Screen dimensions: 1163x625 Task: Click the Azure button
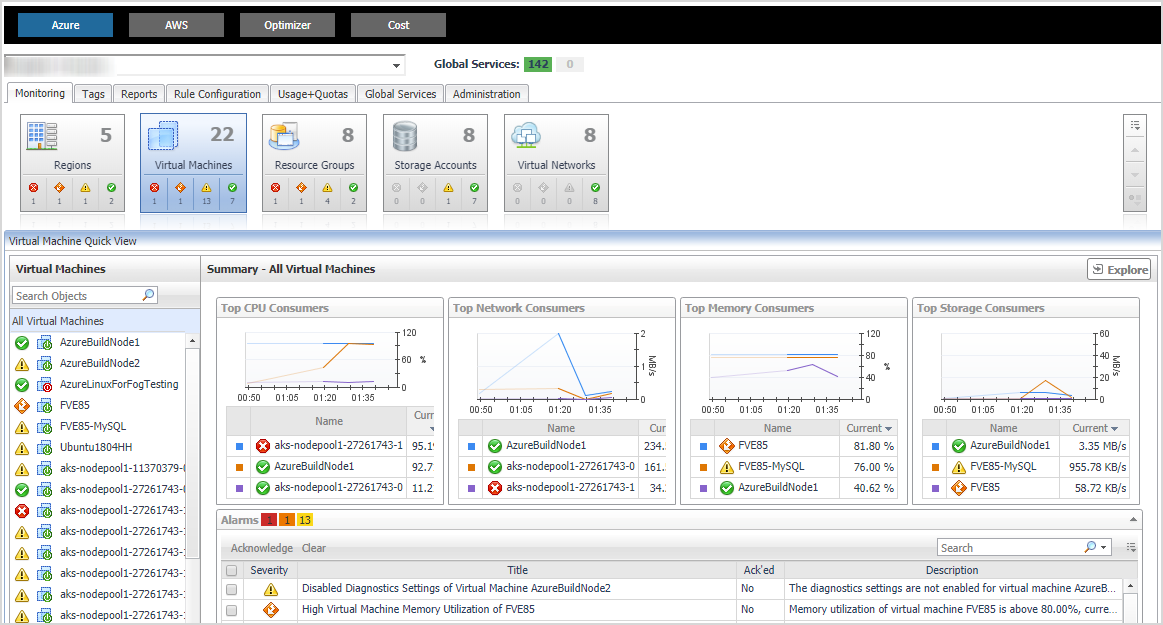(65, 24)
